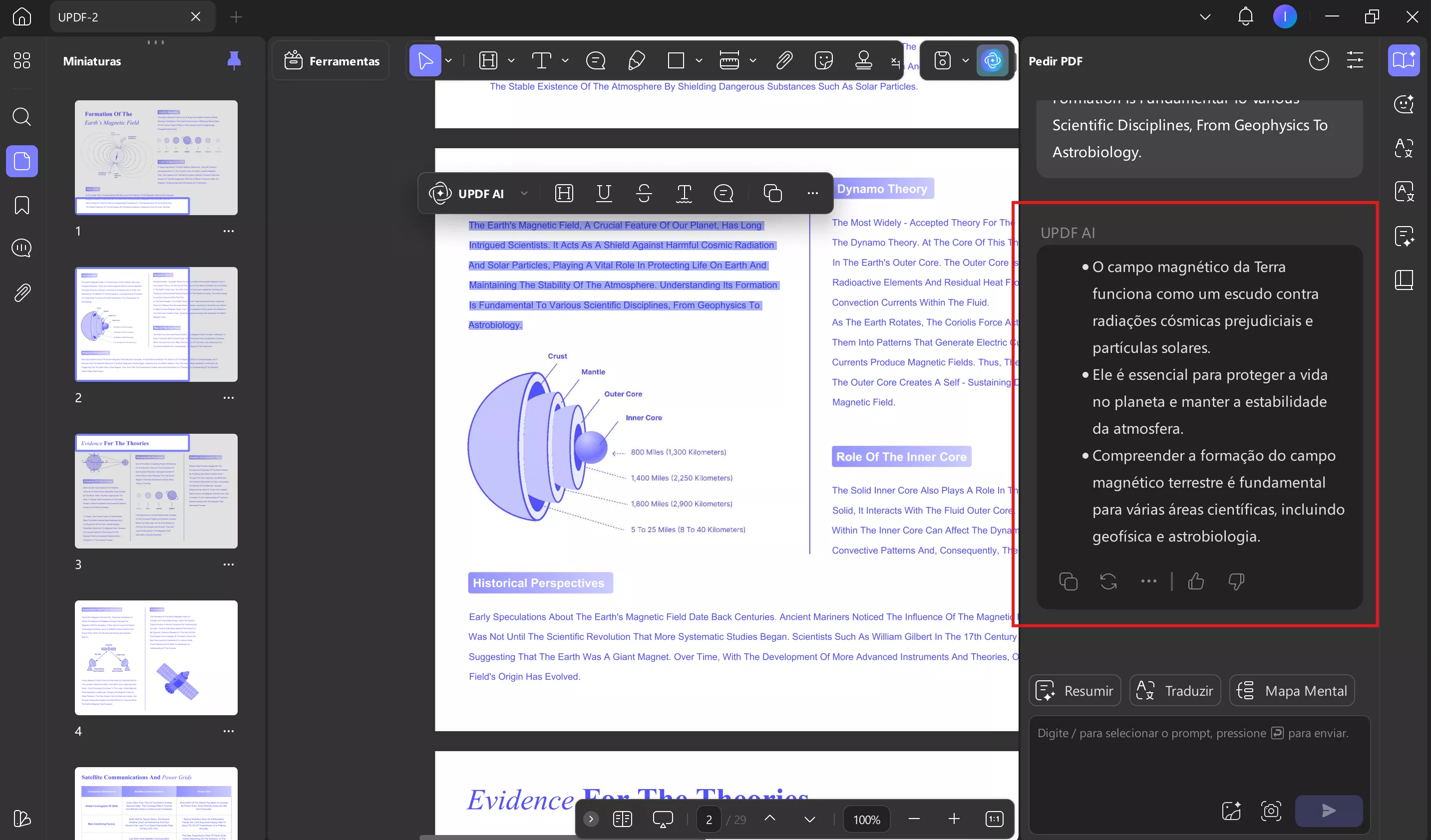The height and width of the screenshot is (840, 1431).
Task: Select the pencil drawing tool
Action: (636, 60)
